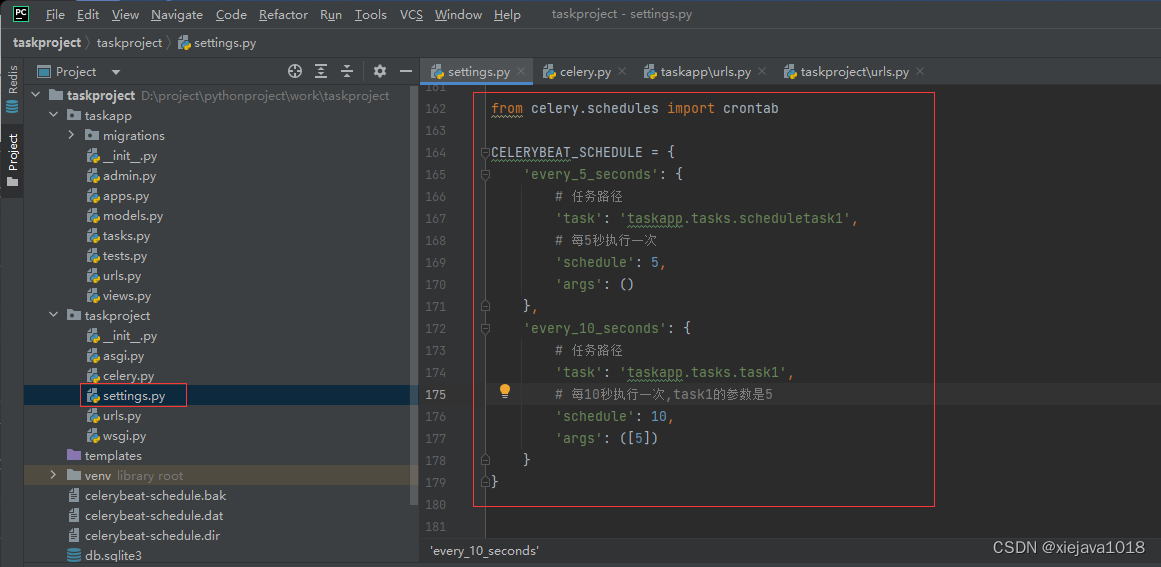Fold the every_10_seconds dictionary block
The height and width of the screenshot is (567, 1161).
(485, 328)
